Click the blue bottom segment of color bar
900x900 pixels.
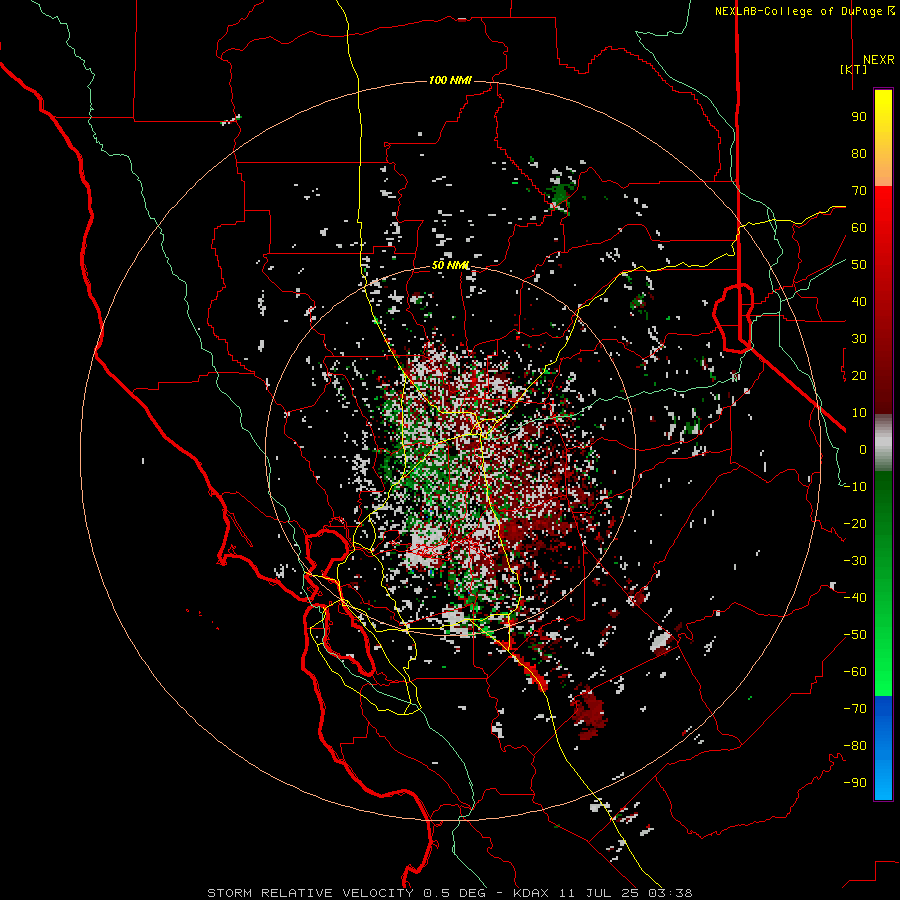point(883,748)
